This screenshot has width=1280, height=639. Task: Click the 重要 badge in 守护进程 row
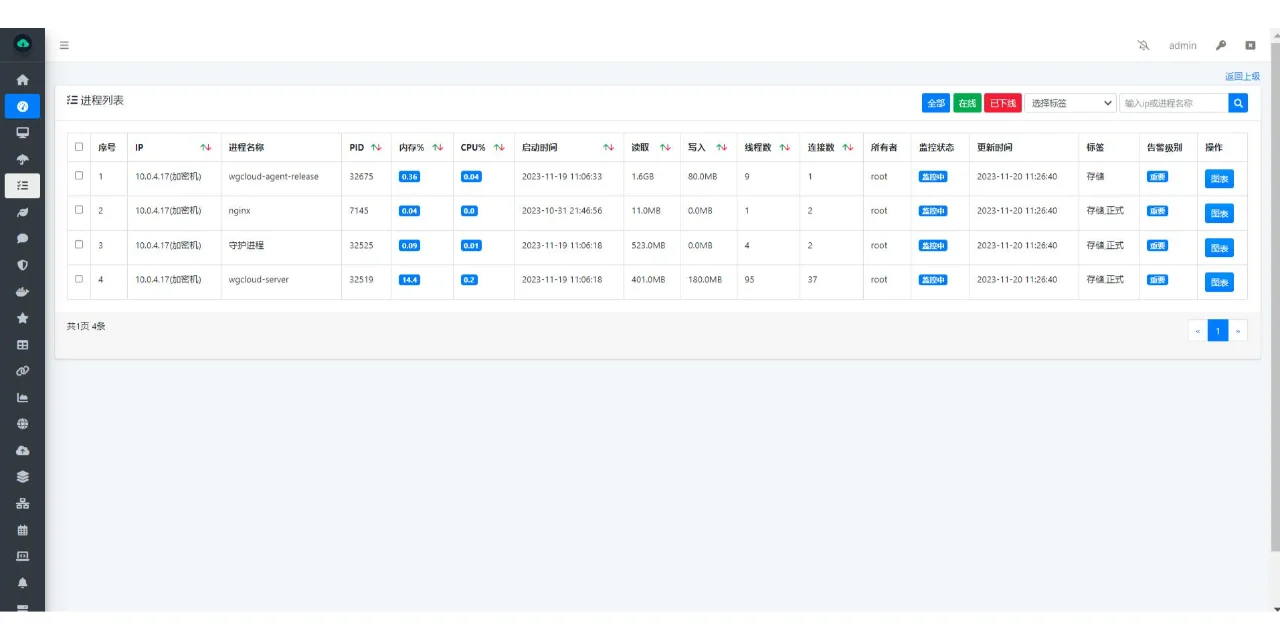[1157, 245]
